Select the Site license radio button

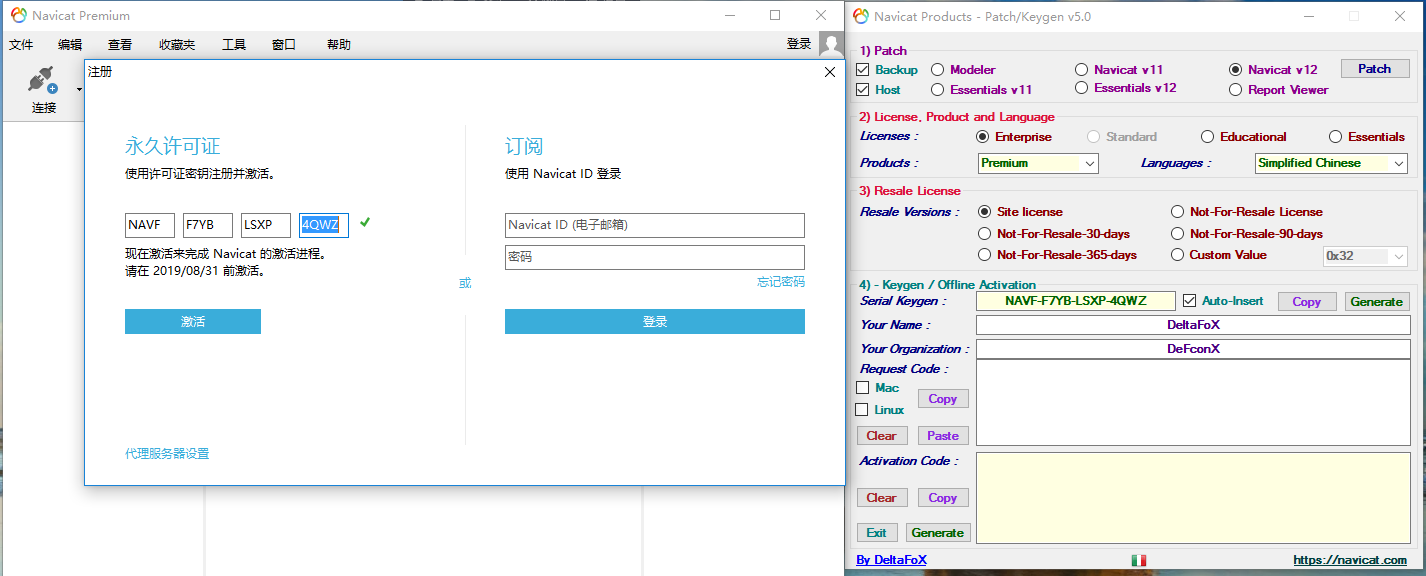click(x=984, y=212)
